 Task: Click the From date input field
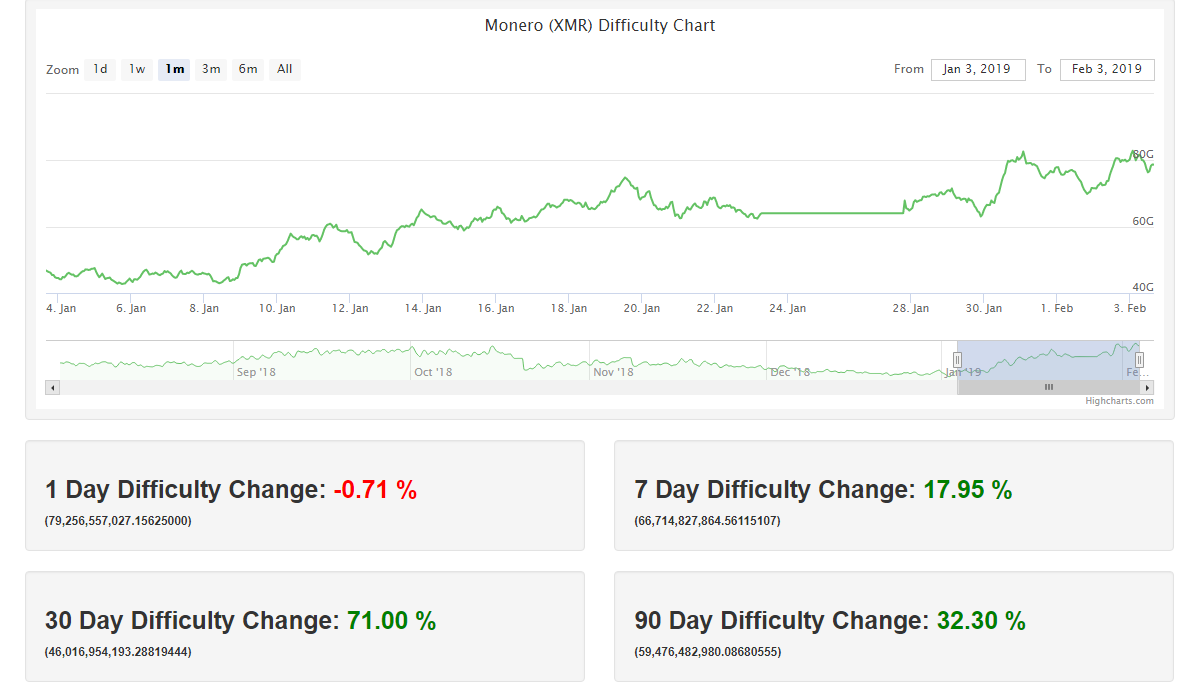tap(977, 69)
